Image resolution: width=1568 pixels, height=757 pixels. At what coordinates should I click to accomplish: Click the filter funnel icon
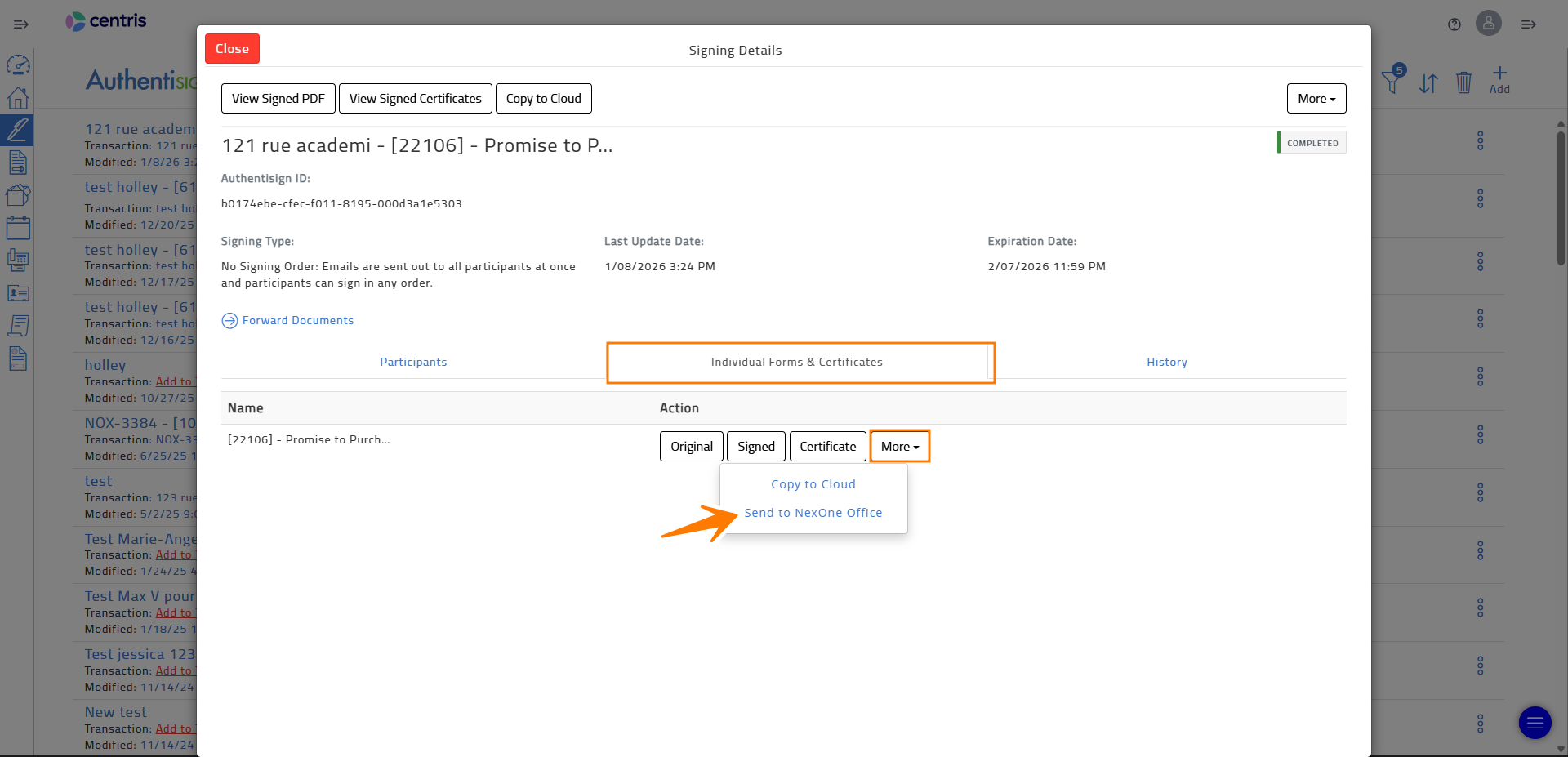point(1392,82)
